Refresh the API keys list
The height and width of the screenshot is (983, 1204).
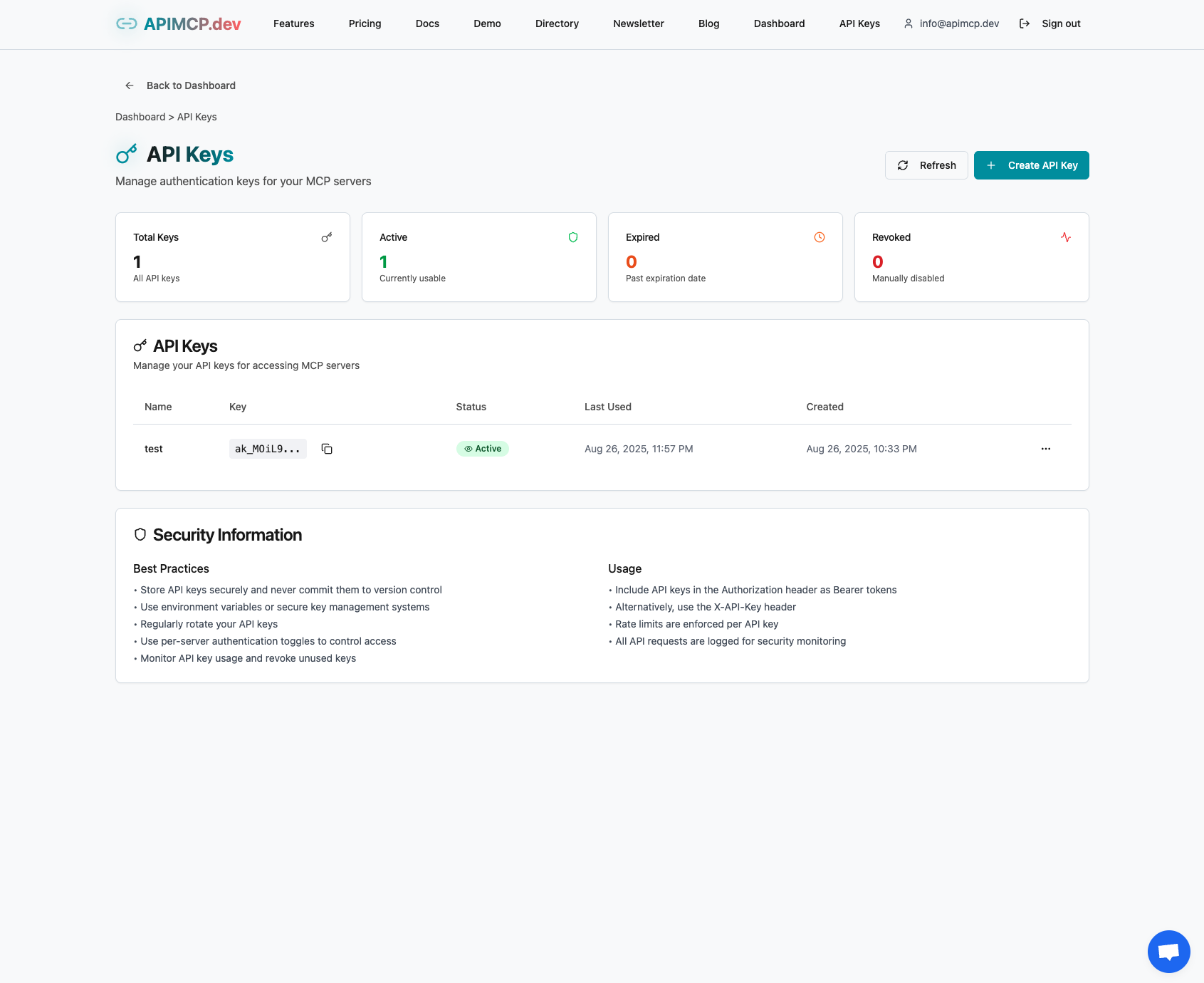926,165
